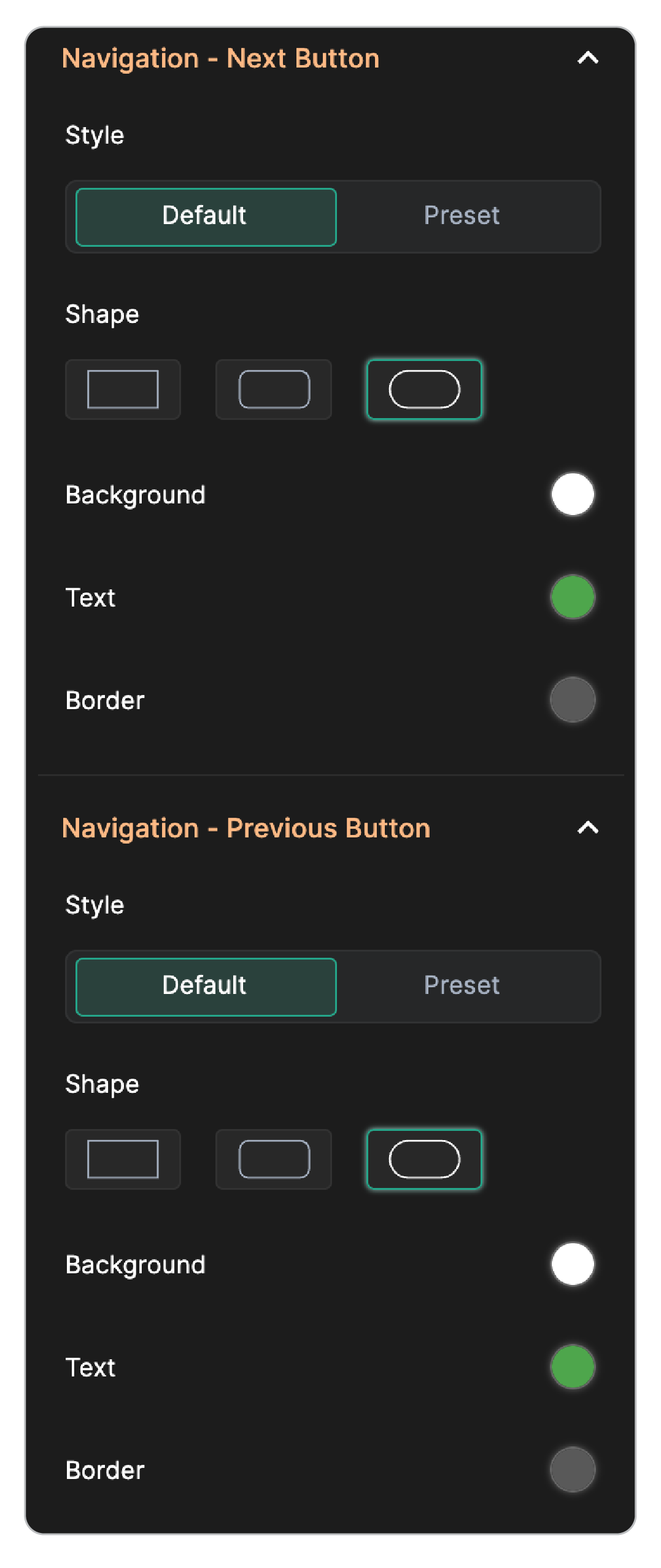Click the Navigation - Next Button heading
Viewport: 661px width, 1568px height.
point(220,59)
